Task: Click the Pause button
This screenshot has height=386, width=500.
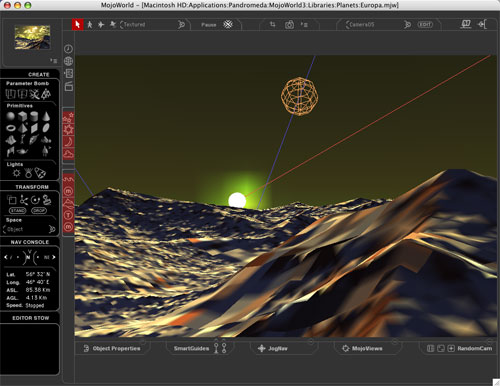Action: pos(209,25)
